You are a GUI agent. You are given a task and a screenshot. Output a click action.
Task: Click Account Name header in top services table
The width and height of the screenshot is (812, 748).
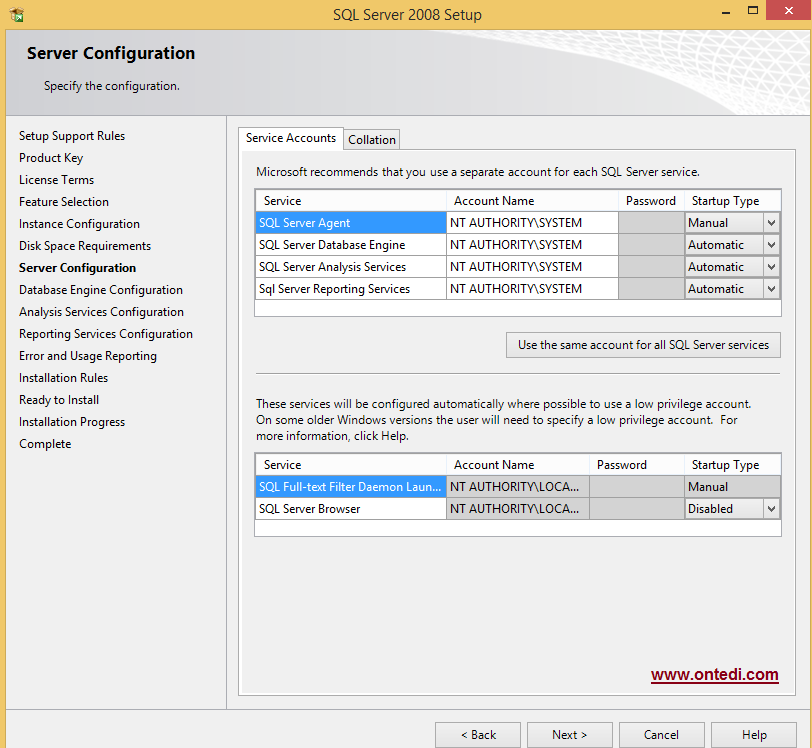tap(532, 201)
